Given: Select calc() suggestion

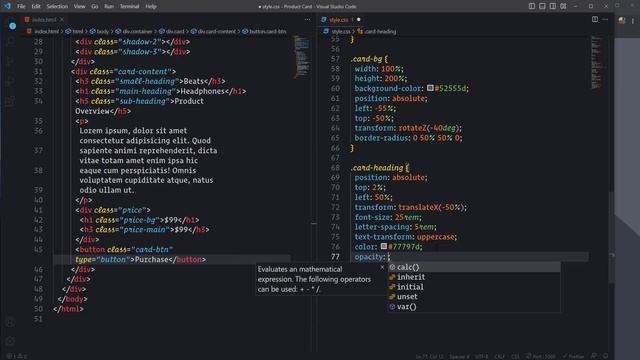Looking at the screenshot, I should (474, 267).
